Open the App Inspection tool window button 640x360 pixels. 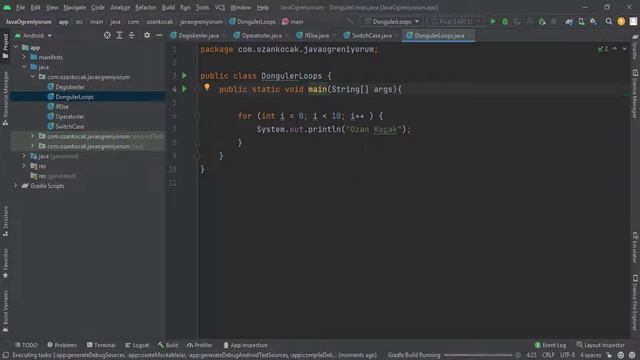245,345
